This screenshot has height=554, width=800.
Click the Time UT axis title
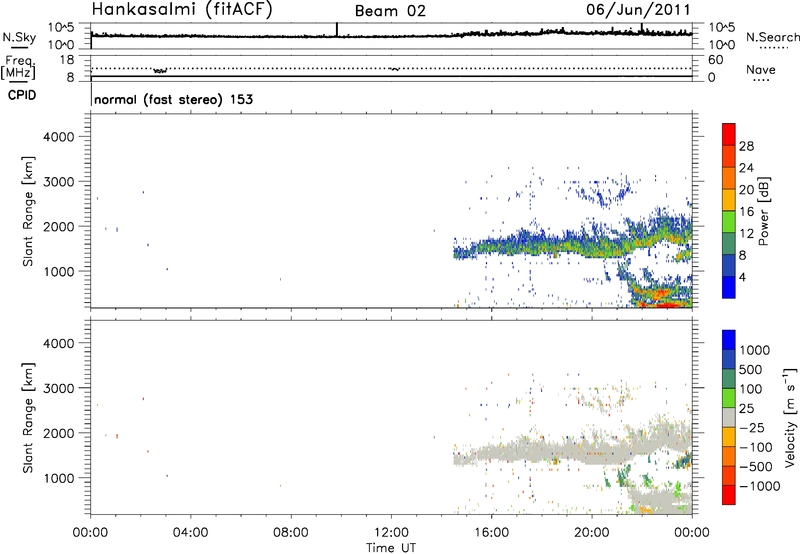click(x=391, y=548)
